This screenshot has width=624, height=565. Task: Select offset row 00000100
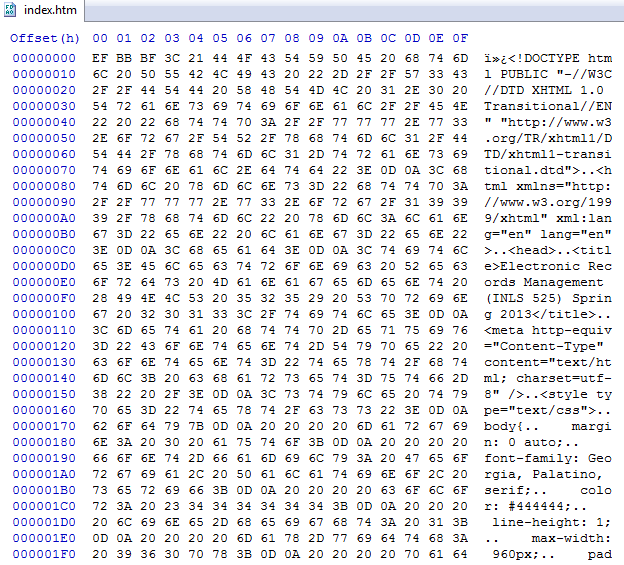[x=44, y=316]
